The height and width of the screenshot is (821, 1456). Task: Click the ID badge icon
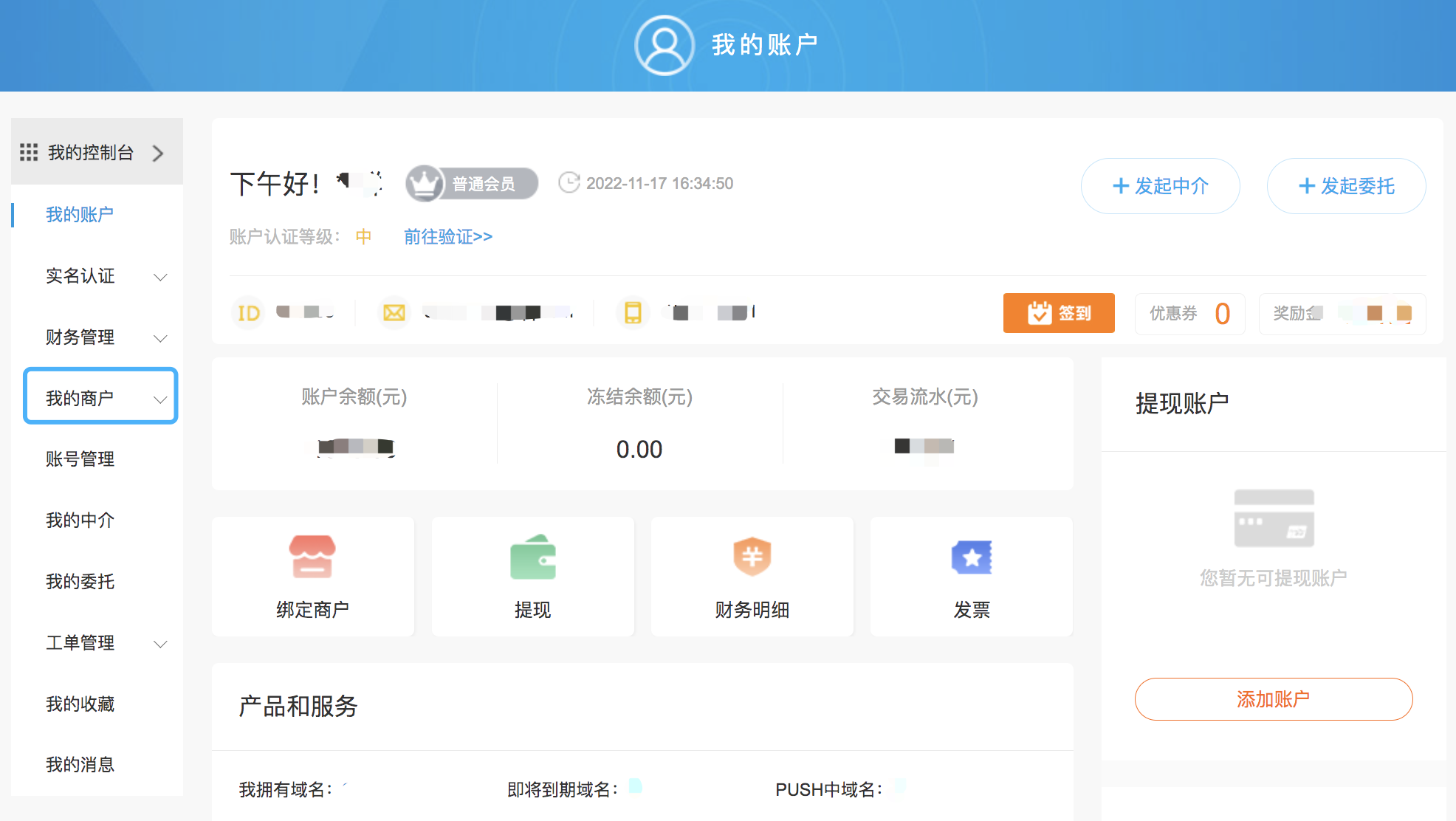248,313
